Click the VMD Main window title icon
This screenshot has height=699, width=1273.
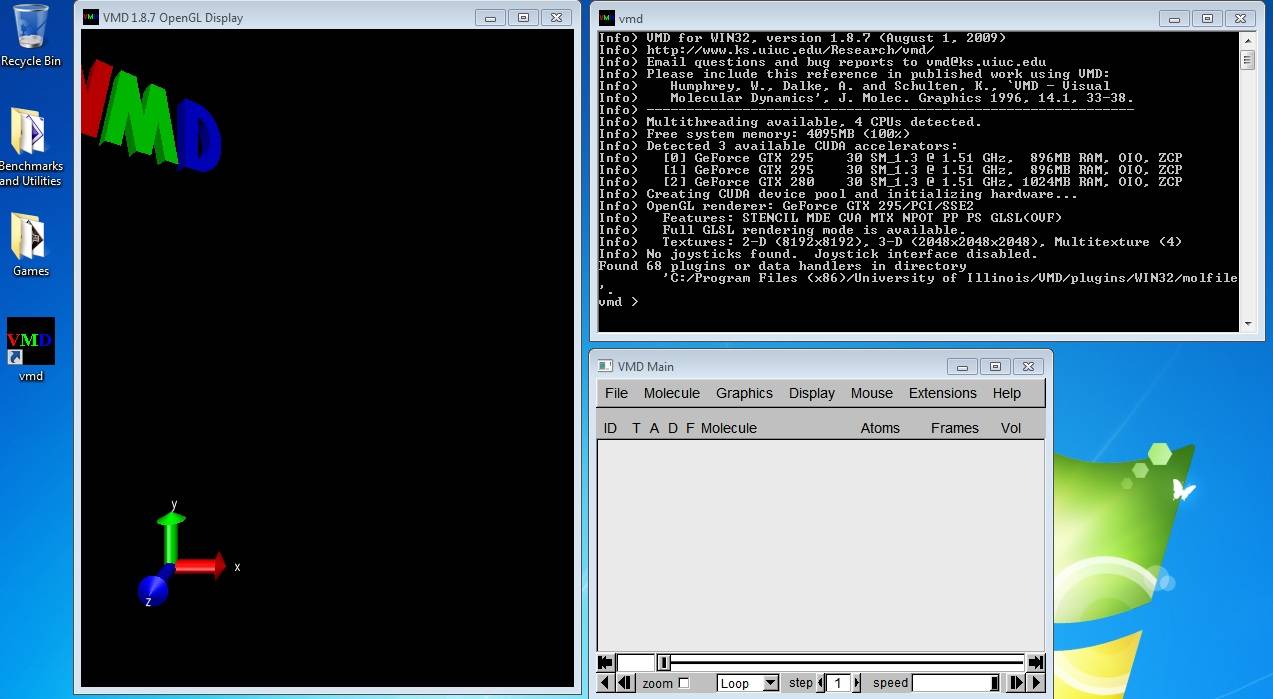pos(605,366)
